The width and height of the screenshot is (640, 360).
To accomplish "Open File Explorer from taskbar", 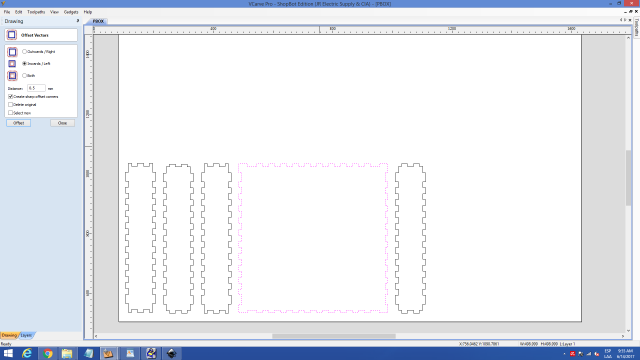I will [67, 353].
